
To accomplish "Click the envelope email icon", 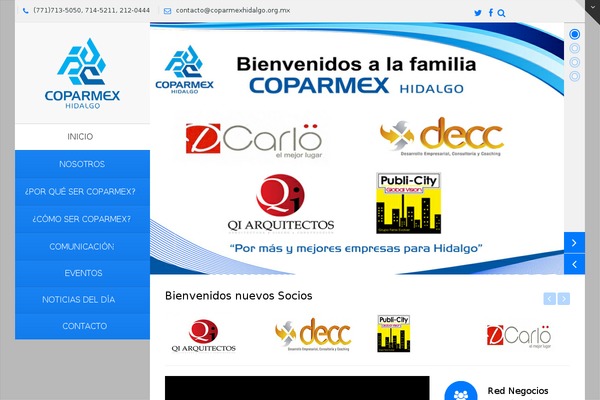I will pyautogui.click(x=168, y=11).
